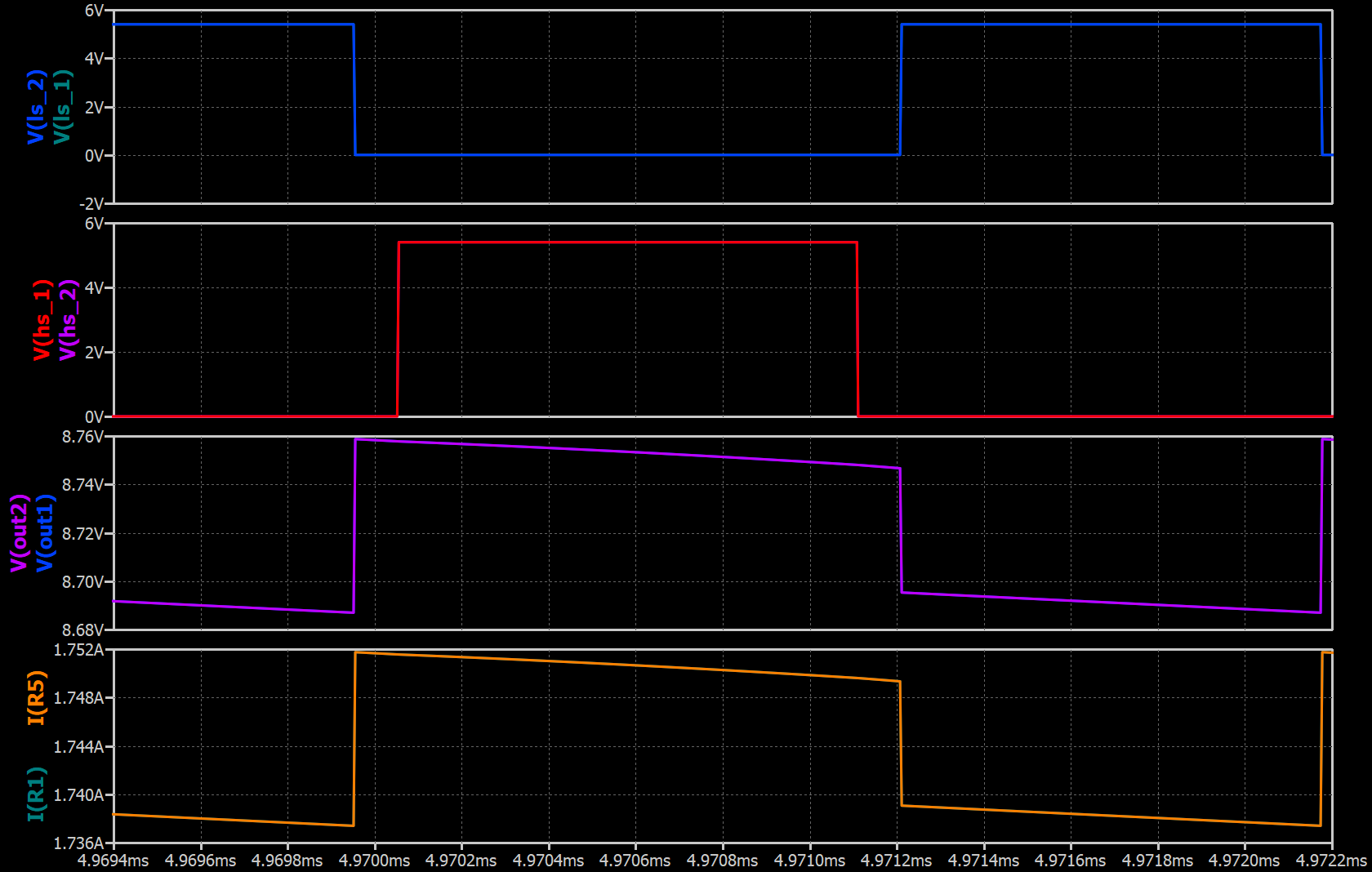Viewport: 1372px width, 872px height.
Task: Click the 4.9718ms time axis label
Action: (1157, 861)
